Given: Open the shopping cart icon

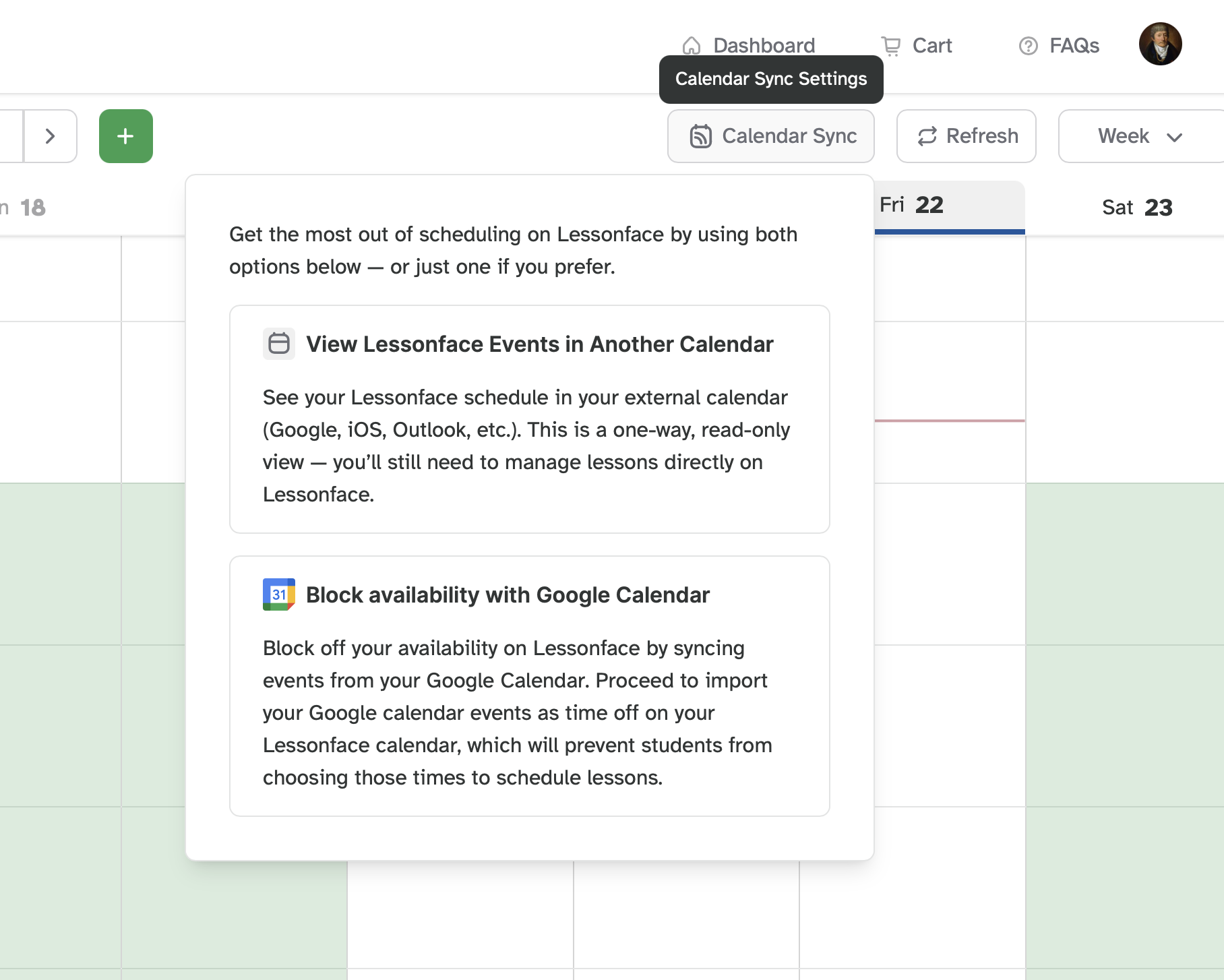Looking at the screenshot, I should click(891, 45).
